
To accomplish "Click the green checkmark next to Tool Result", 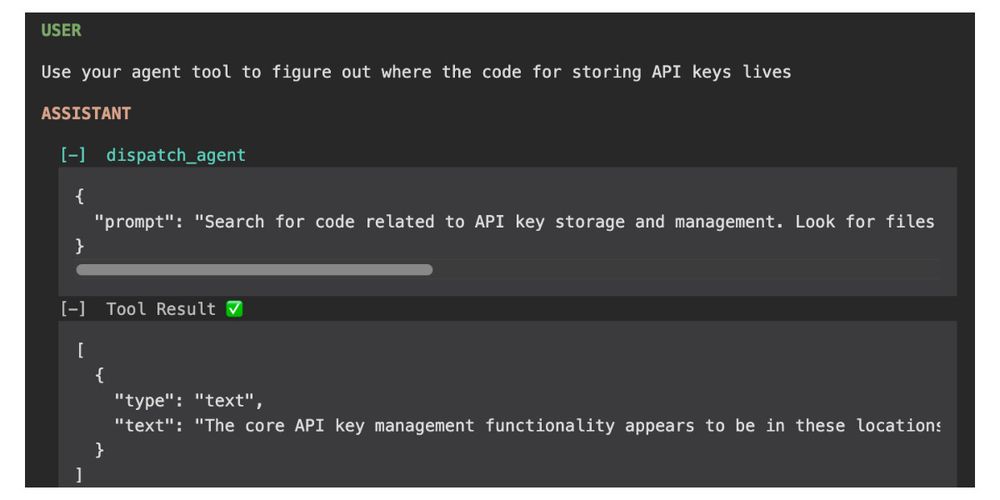I will 235,309.
